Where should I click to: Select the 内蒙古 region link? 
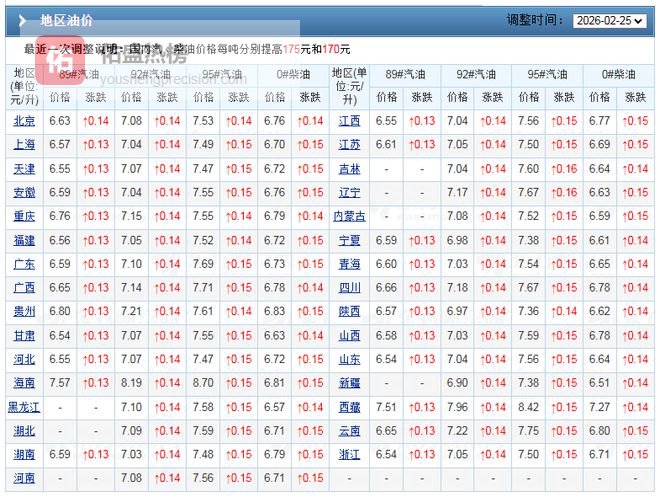coord(349,217)
